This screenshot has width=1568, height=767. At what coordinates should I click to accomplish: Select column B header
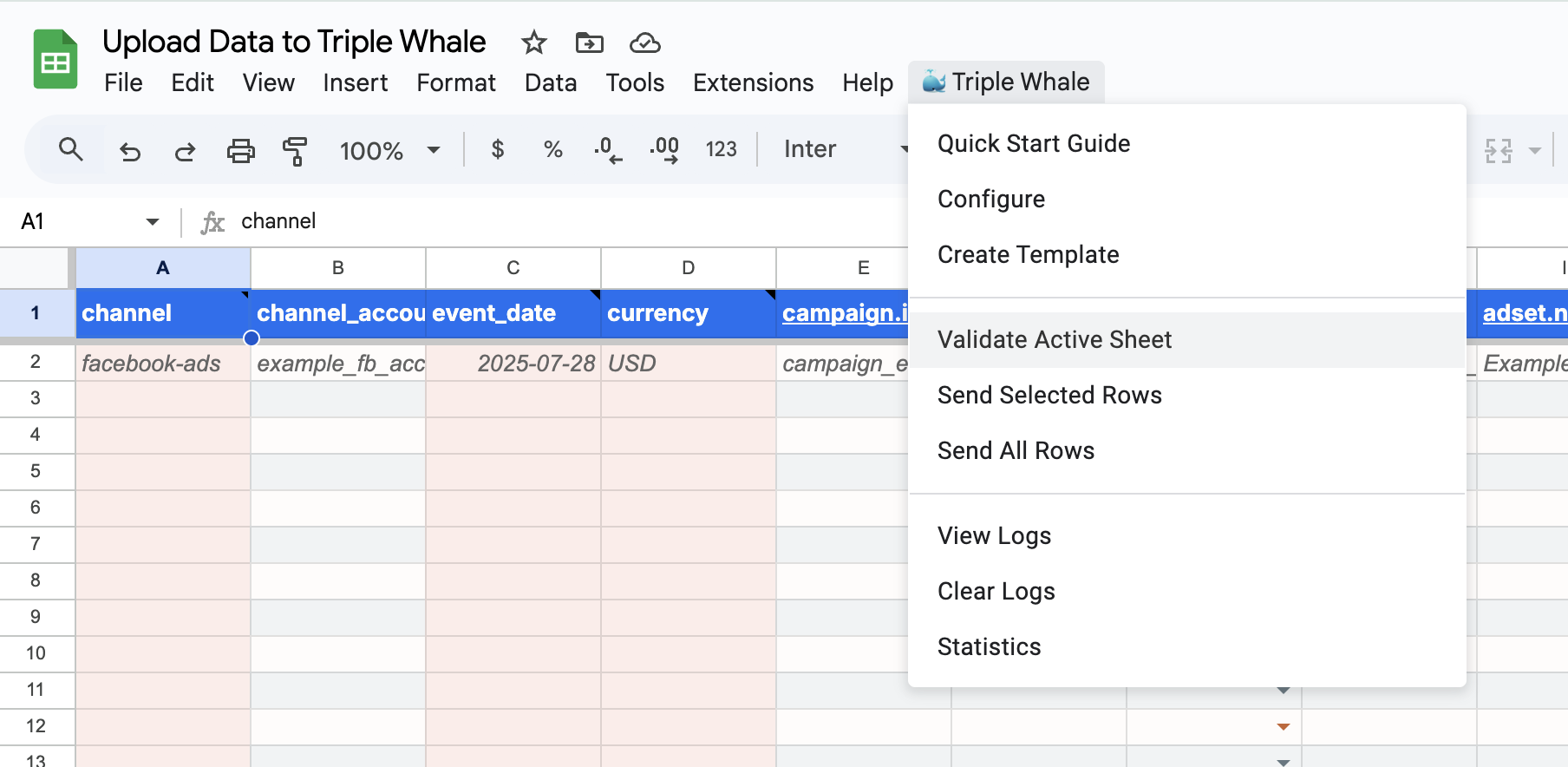338,268
